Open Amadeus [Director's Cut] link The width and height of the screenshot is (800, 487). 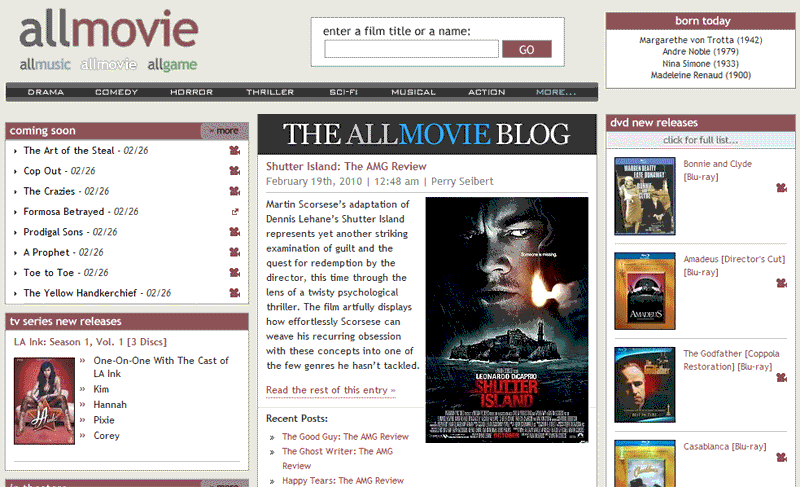click(x=734, y=265)
